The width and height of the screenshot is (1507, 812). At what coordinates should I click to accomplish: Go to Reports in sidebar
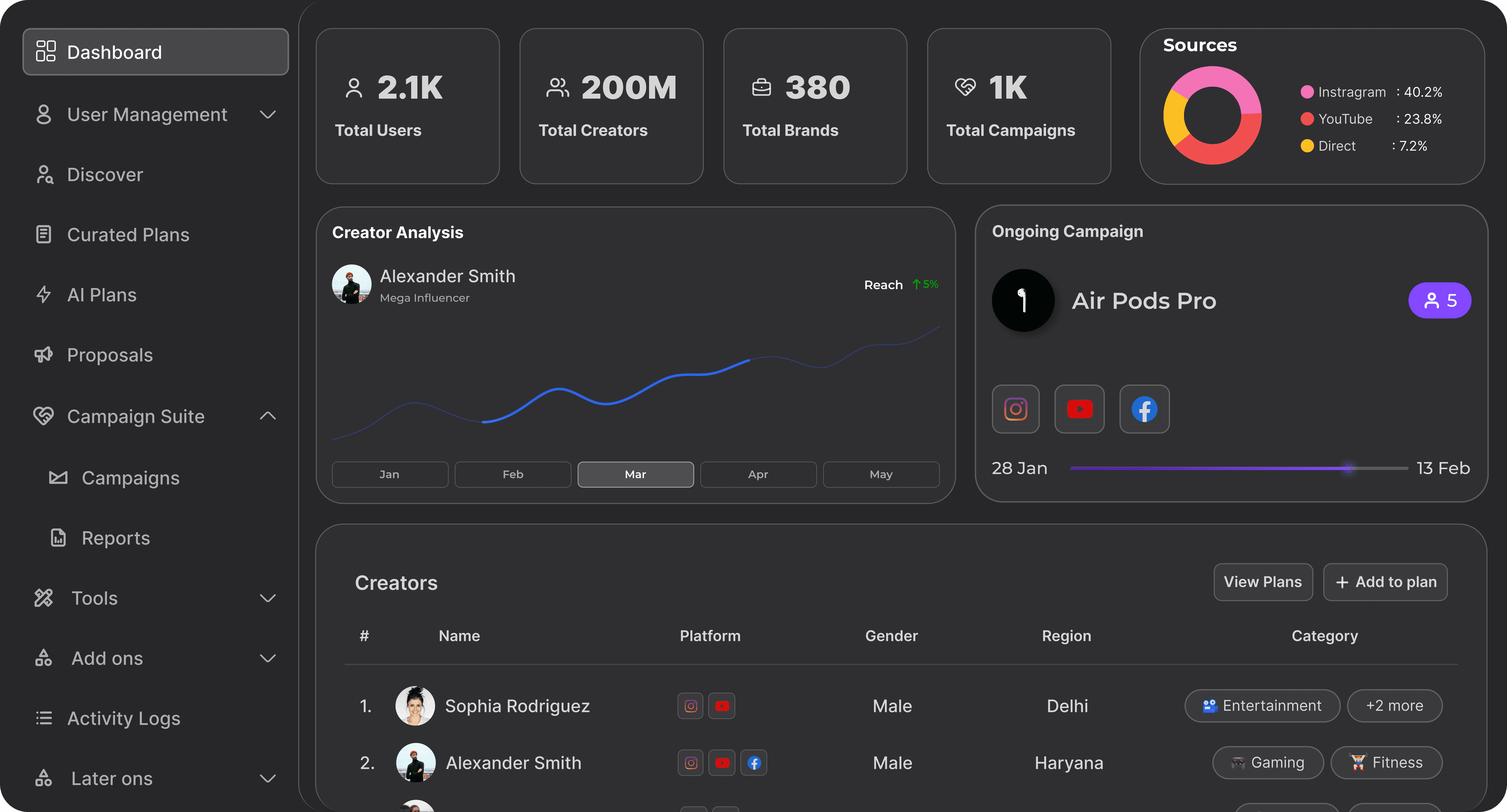pos(115,538)
